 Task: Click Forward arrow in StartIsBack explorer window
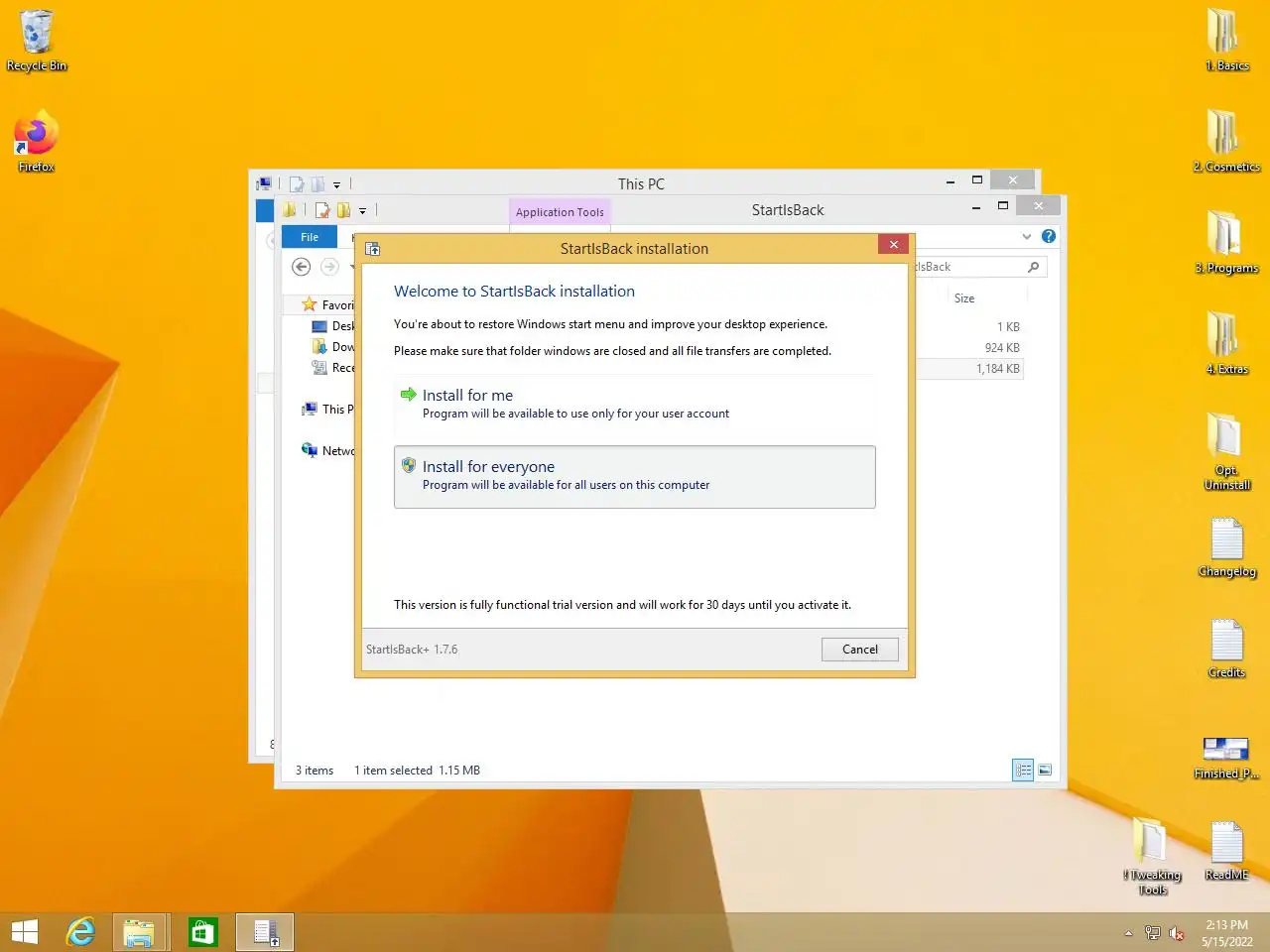click(329, 267)
